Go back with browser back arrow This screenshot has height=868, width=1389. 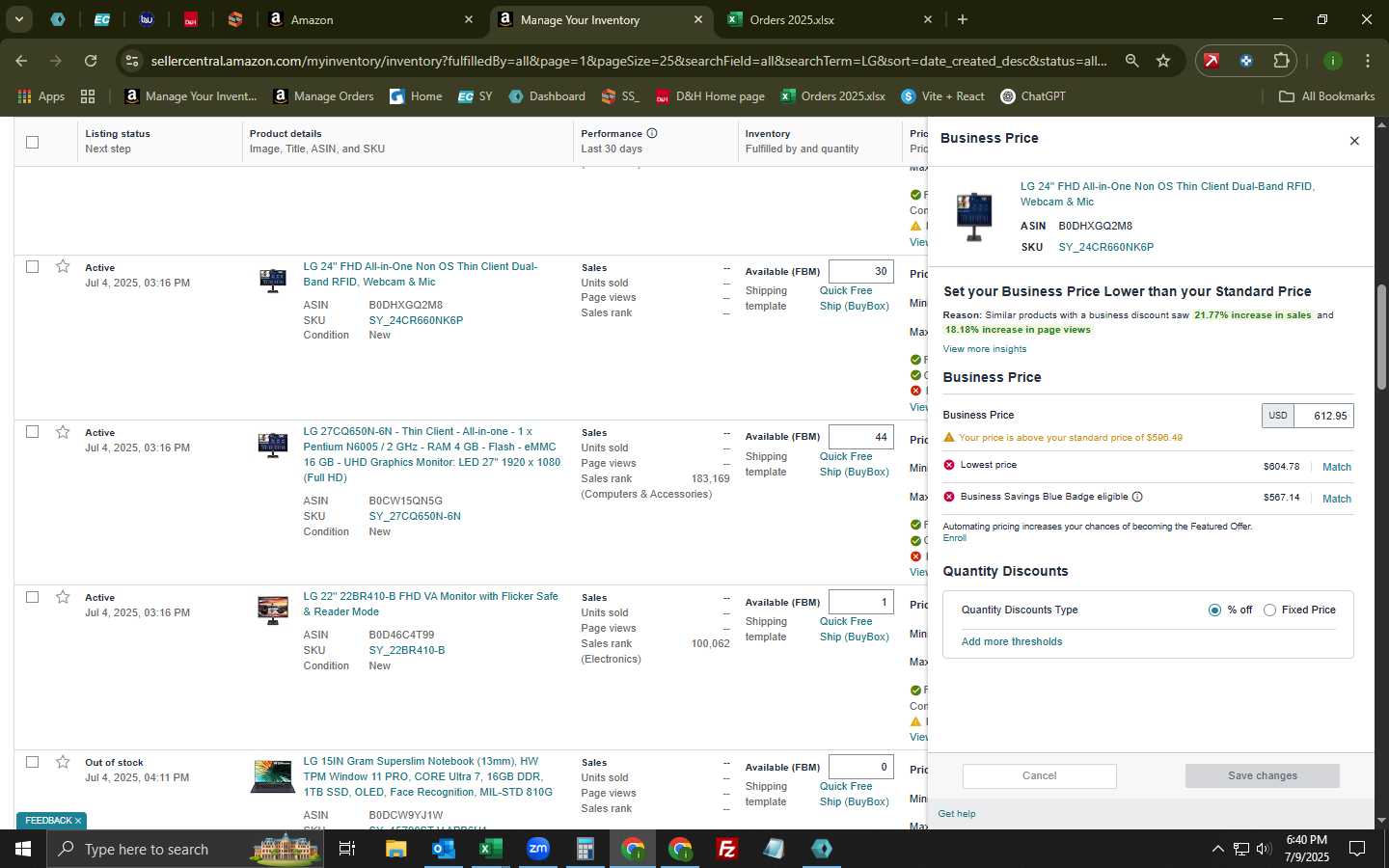pyautogui.click(x=21, y=61)
